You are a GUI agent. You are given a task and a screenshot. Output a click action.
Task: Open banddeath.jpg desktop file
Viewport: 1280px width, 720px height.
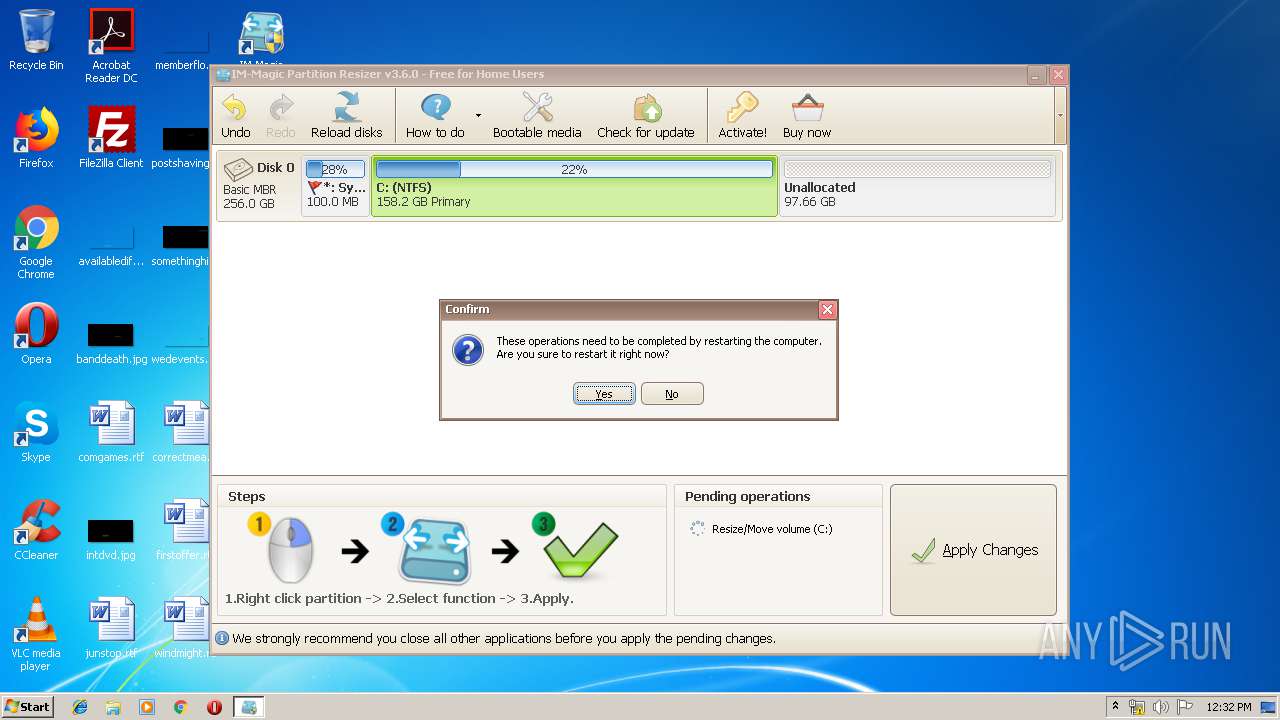point(111,342)
